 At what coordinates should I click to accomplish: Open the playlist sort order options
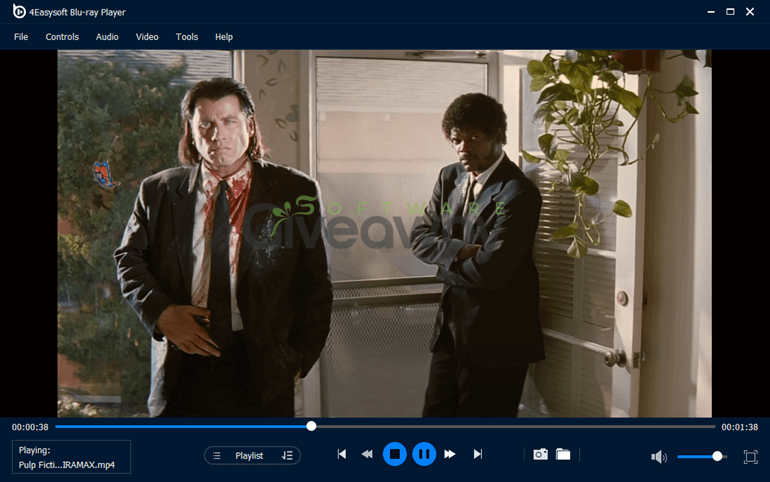[287, 455]
